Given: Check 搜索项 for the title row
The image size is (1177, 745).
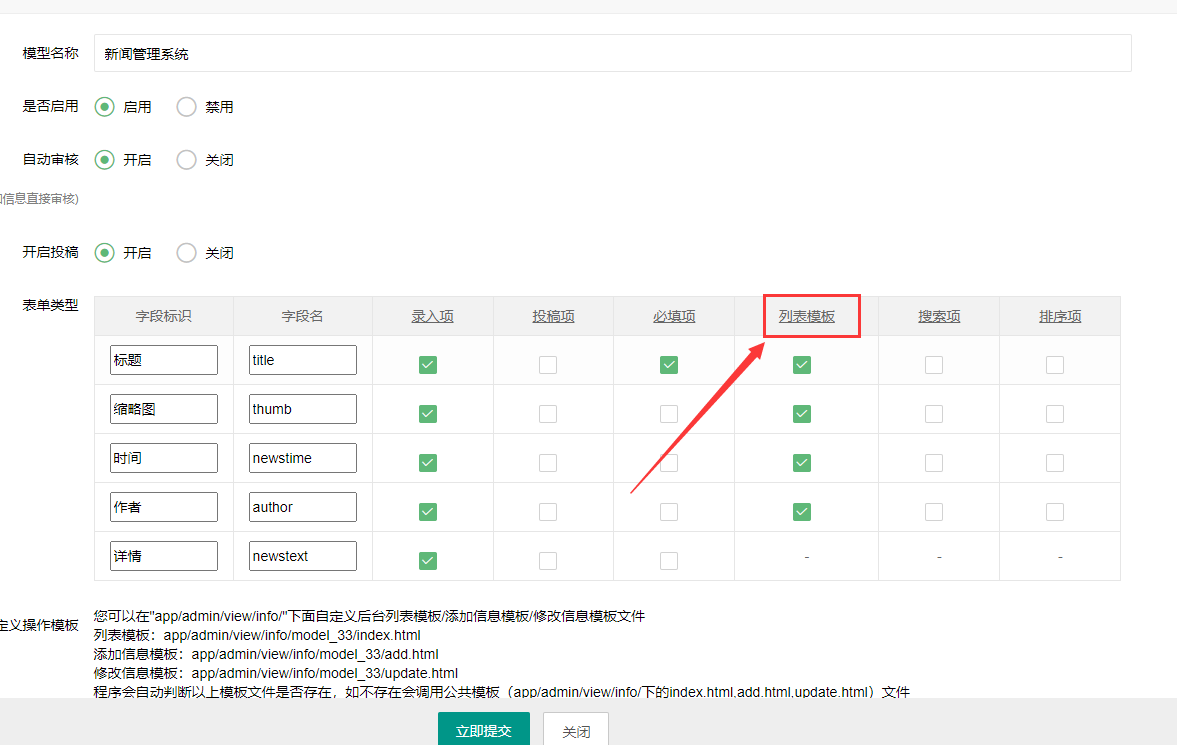Looking at the screenshot, I should [x=934, y=365].
